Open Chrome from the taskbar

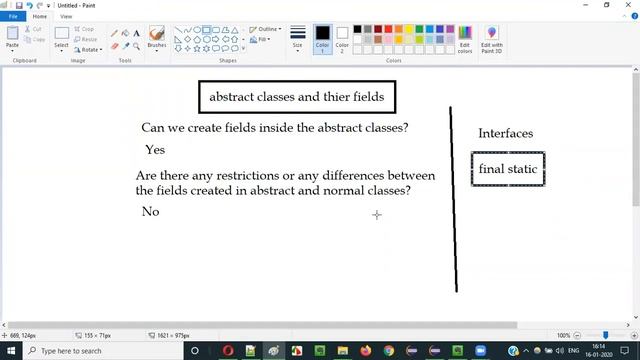[389, 351]
